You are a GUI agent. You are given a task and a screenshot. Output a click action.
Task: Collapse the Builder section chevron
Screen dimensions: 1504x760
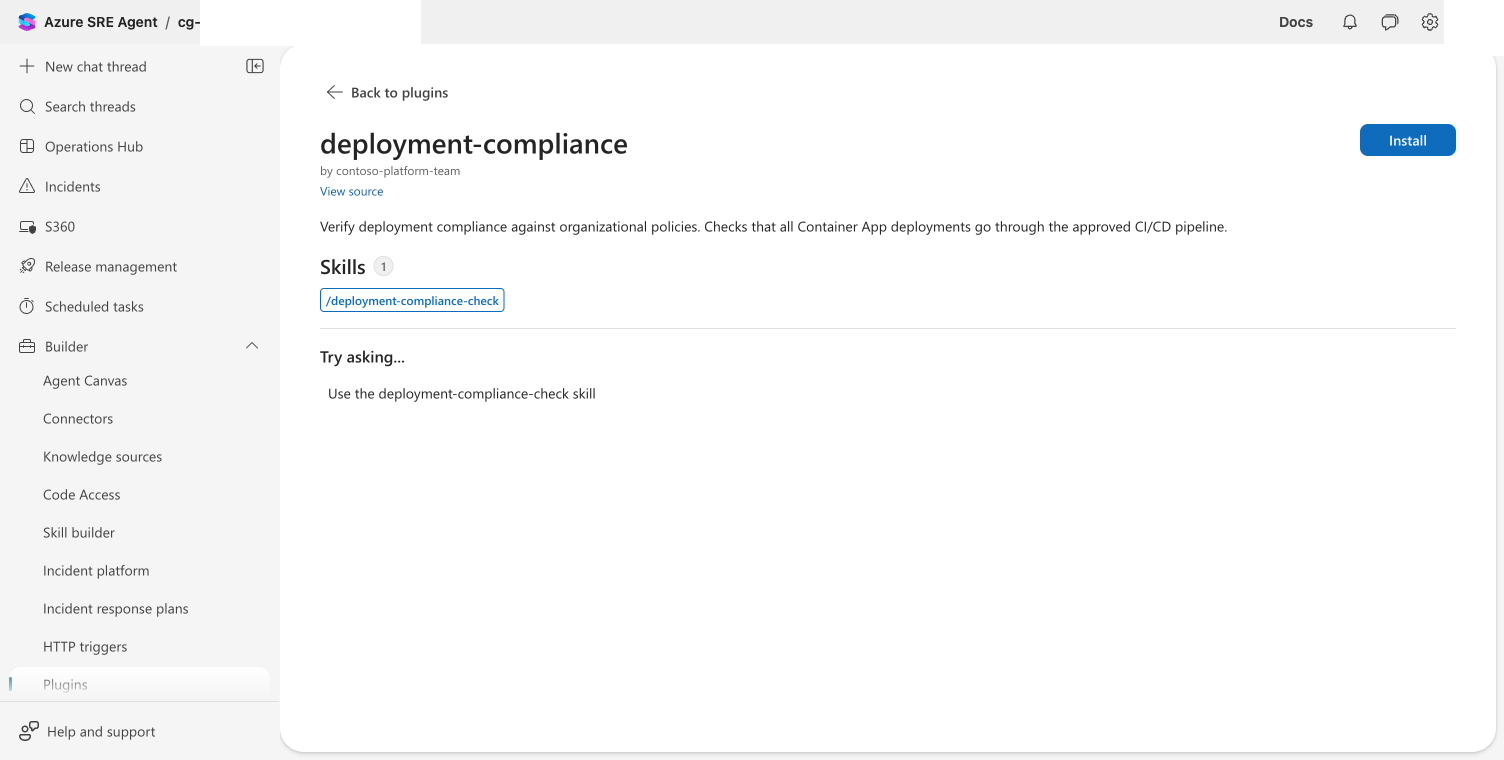click(x=252, y=346)
